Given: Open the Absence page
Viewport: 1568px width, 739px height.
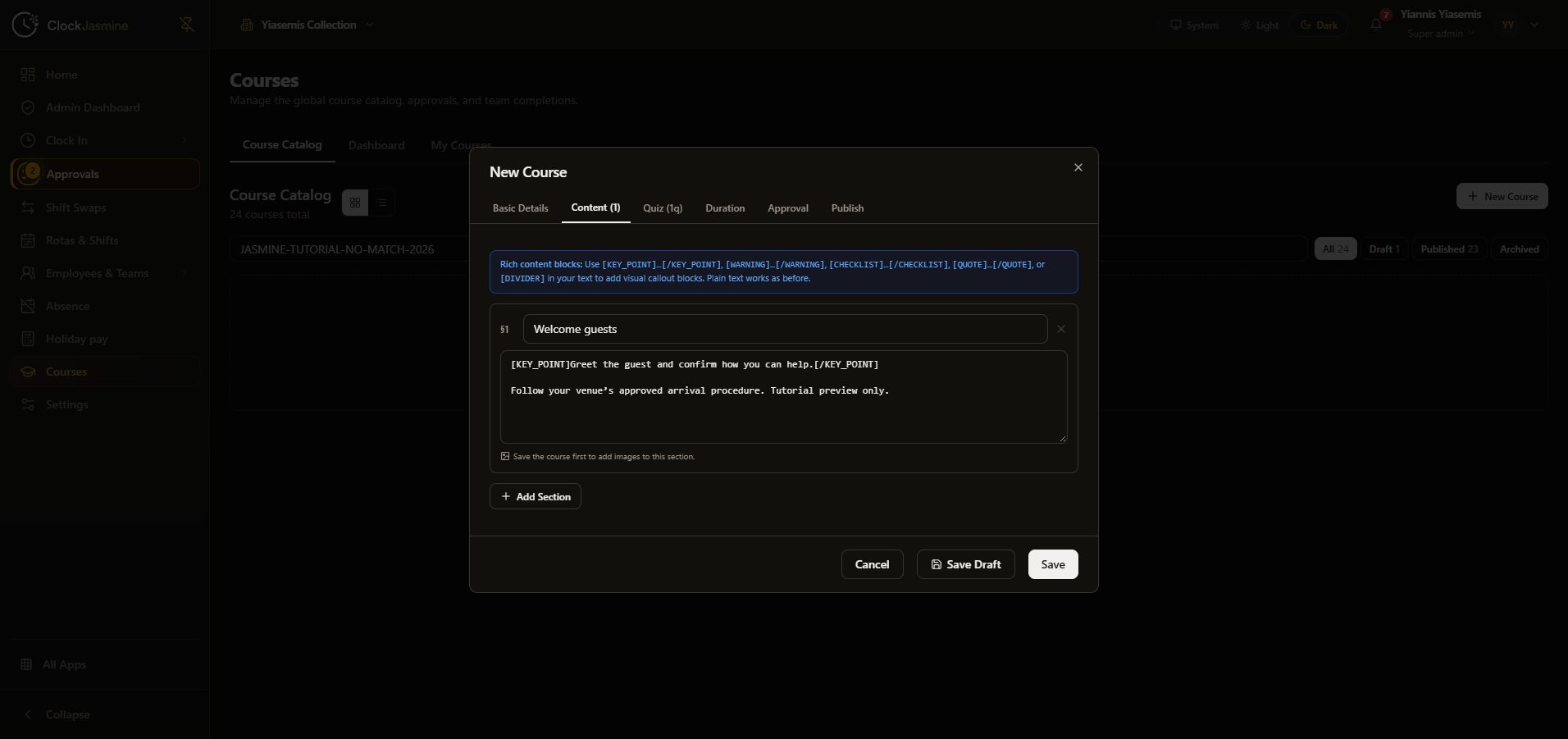Looking at the screenshot, I should tap(105, 306).
